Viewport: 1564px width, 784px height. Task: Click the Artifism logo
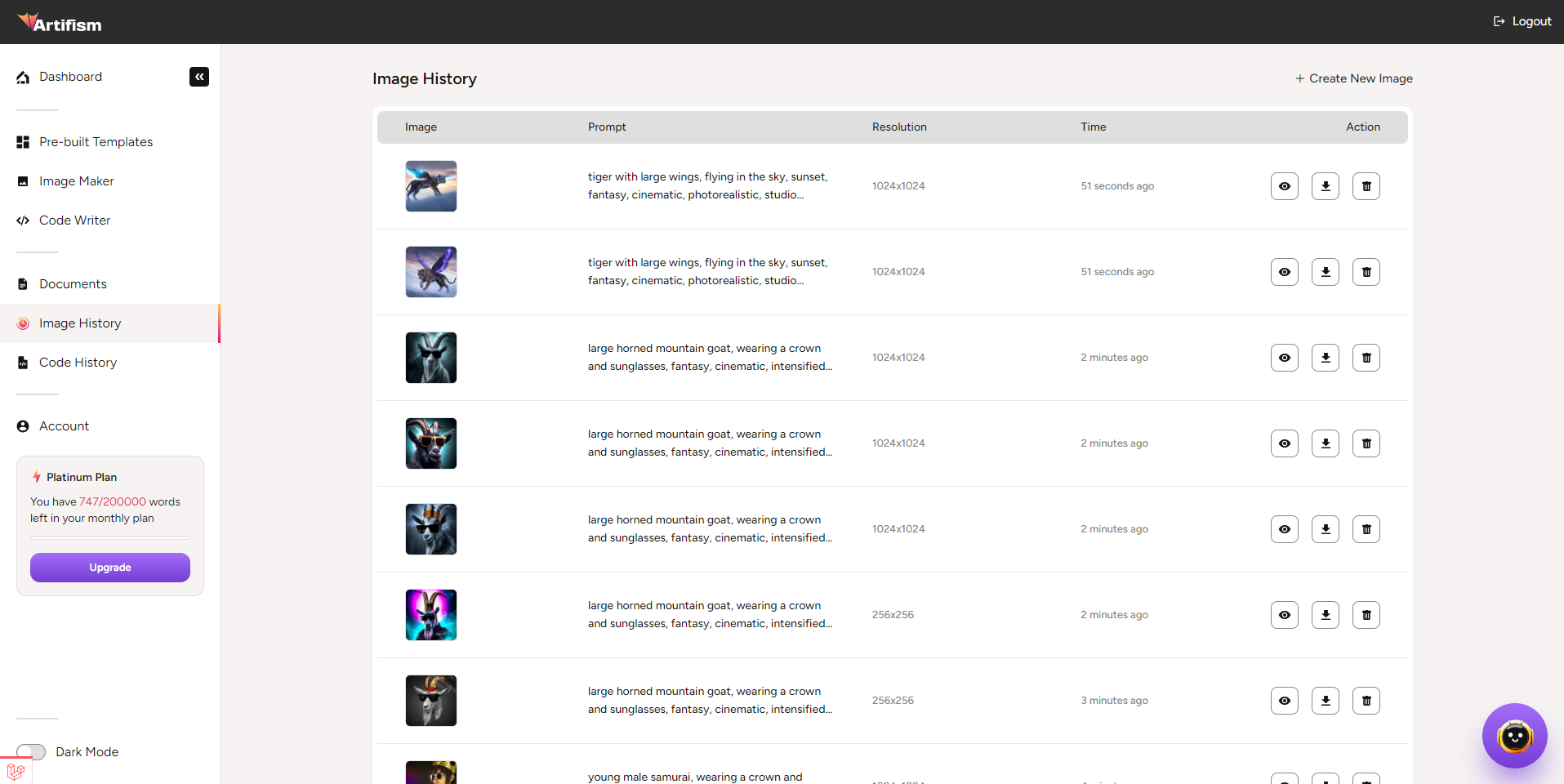pos(60,23)
